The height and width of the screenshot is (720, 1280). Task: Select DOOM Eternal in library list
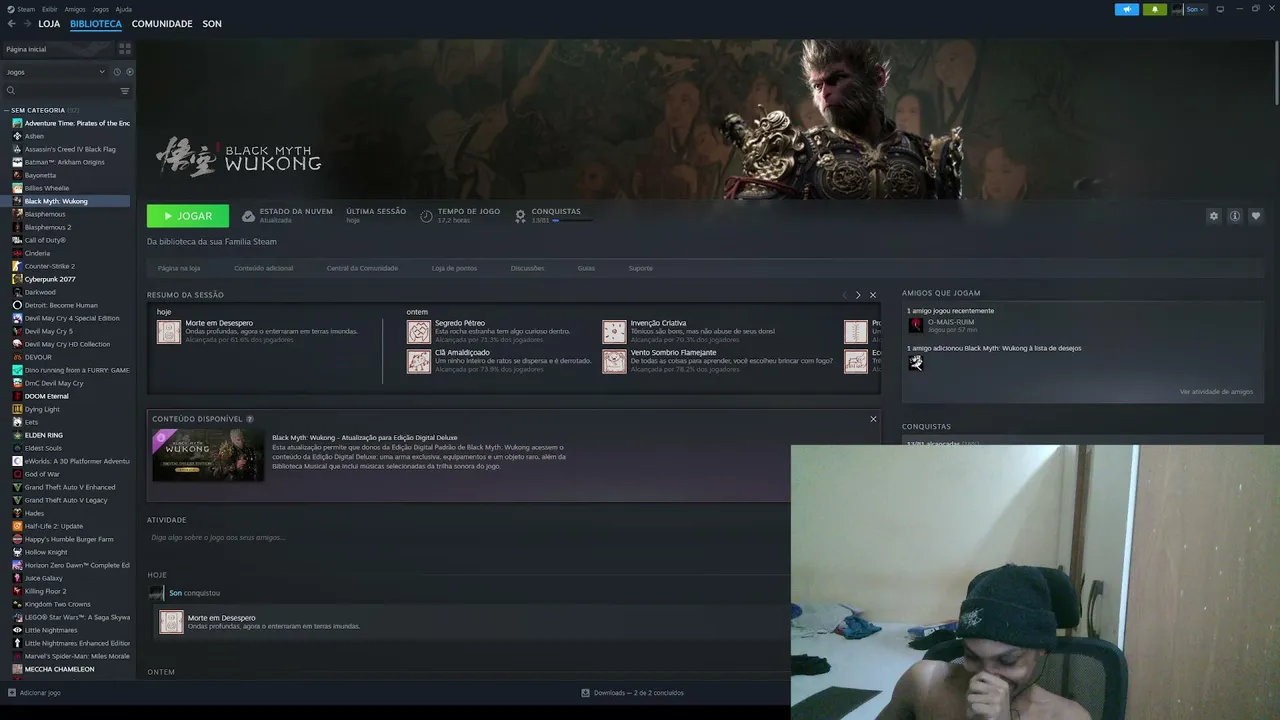click(x=46, y=396)
